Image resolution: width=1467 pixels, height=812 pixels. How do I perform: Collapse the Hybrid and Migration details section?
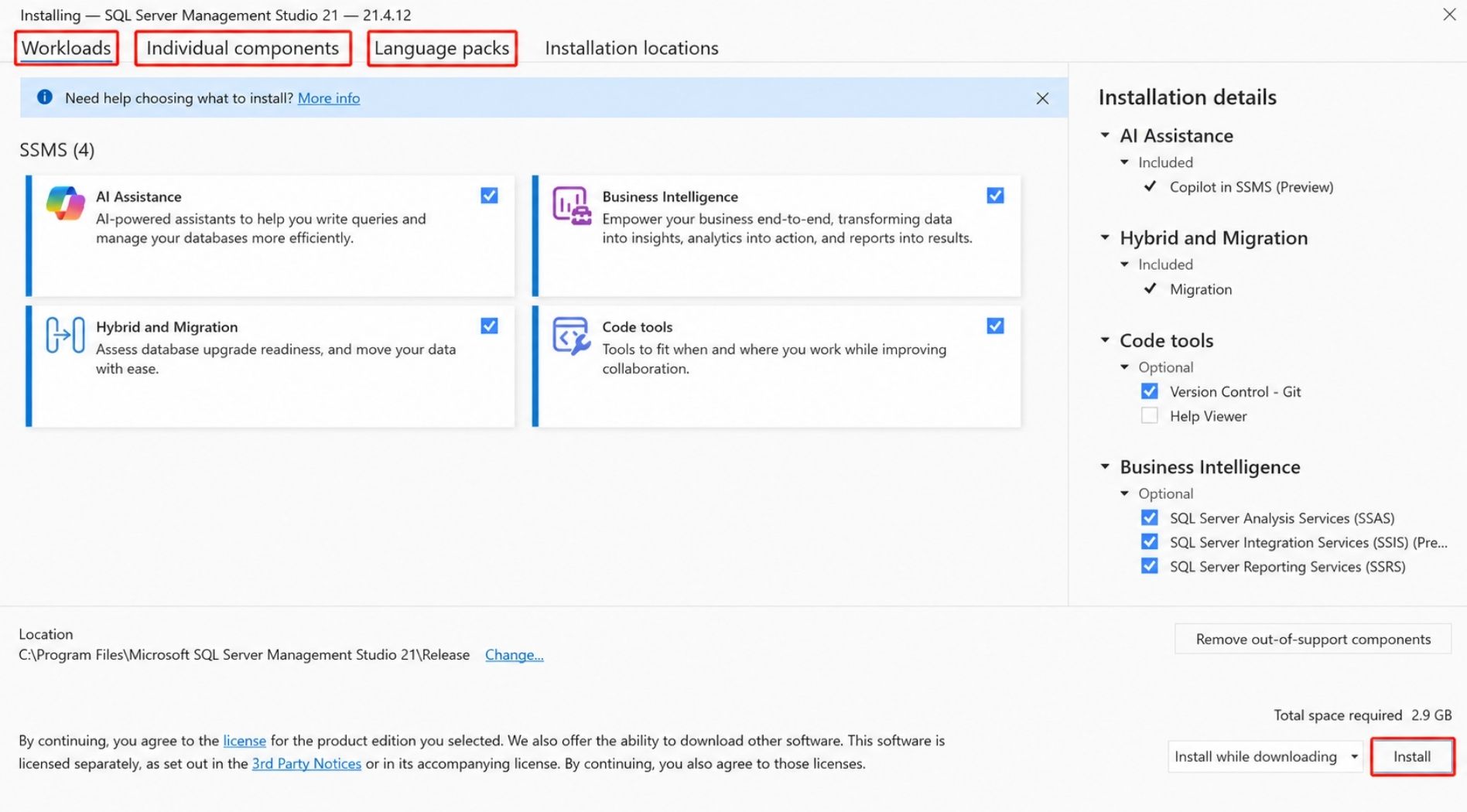tap(1105, 237)
